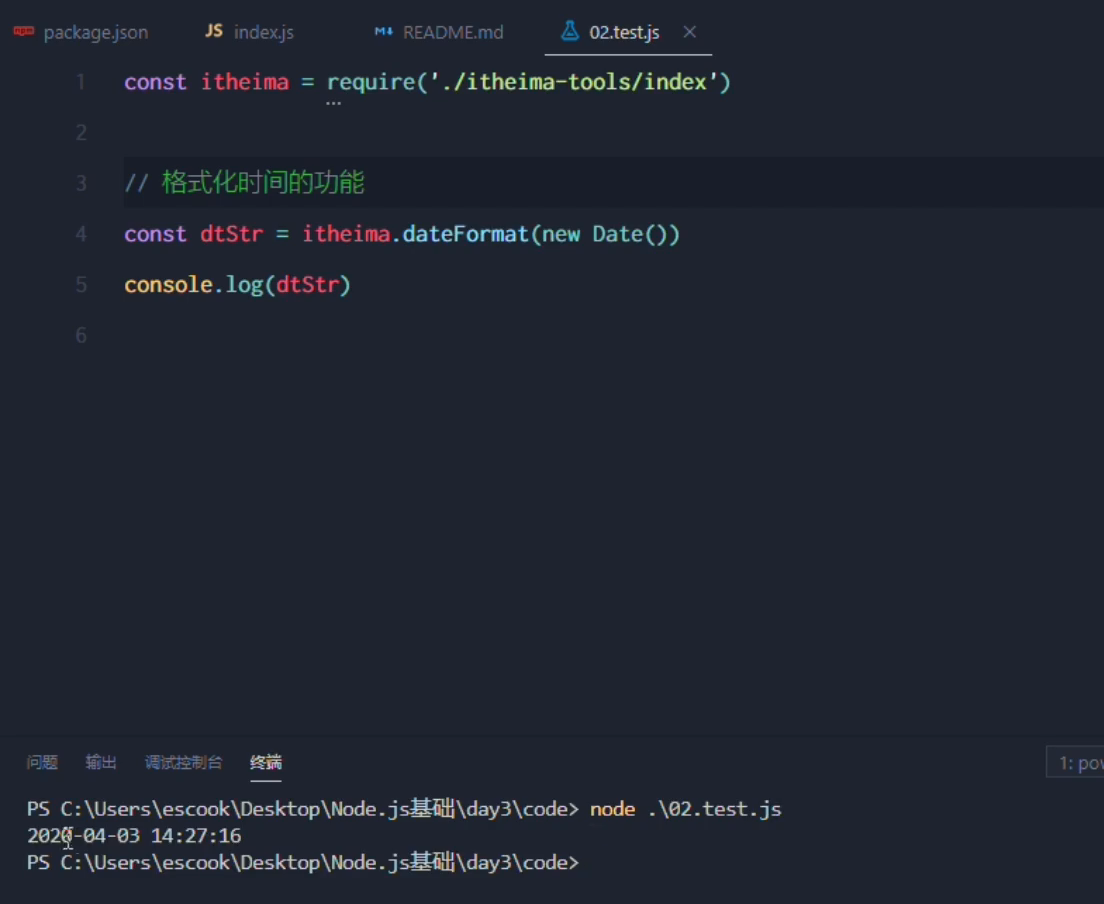Click line number 6 in the gutter

coord(81,336)
